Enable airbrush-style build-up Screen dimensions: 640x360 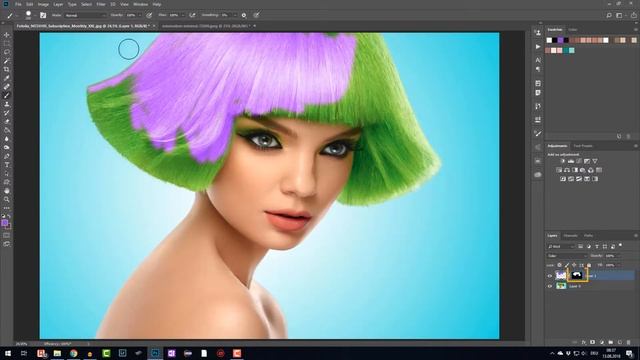[x=192, y=15]
